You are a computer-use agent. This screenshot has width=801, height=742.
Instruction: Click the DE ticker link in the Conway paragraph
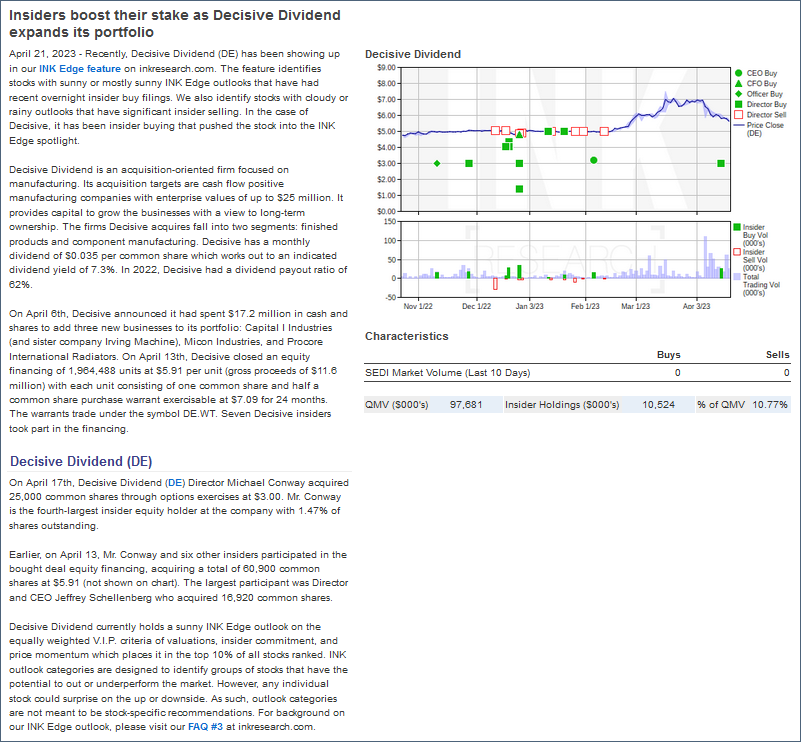point(175,483)
